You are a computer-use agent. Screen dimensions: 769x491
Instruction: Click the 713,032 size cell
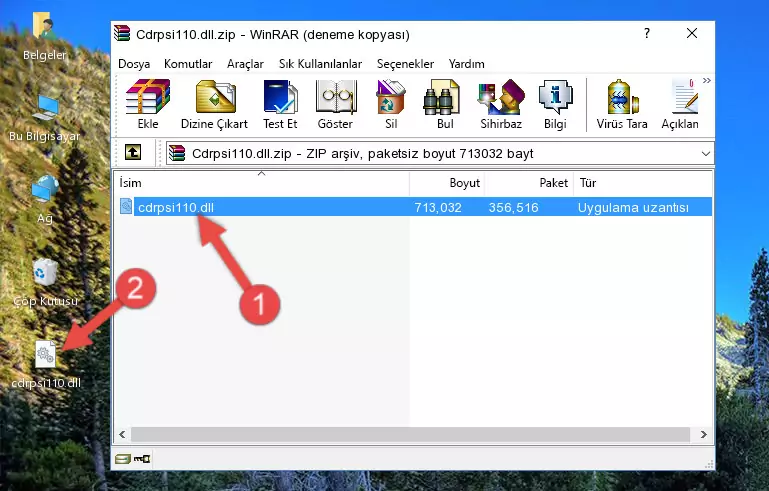437,207
